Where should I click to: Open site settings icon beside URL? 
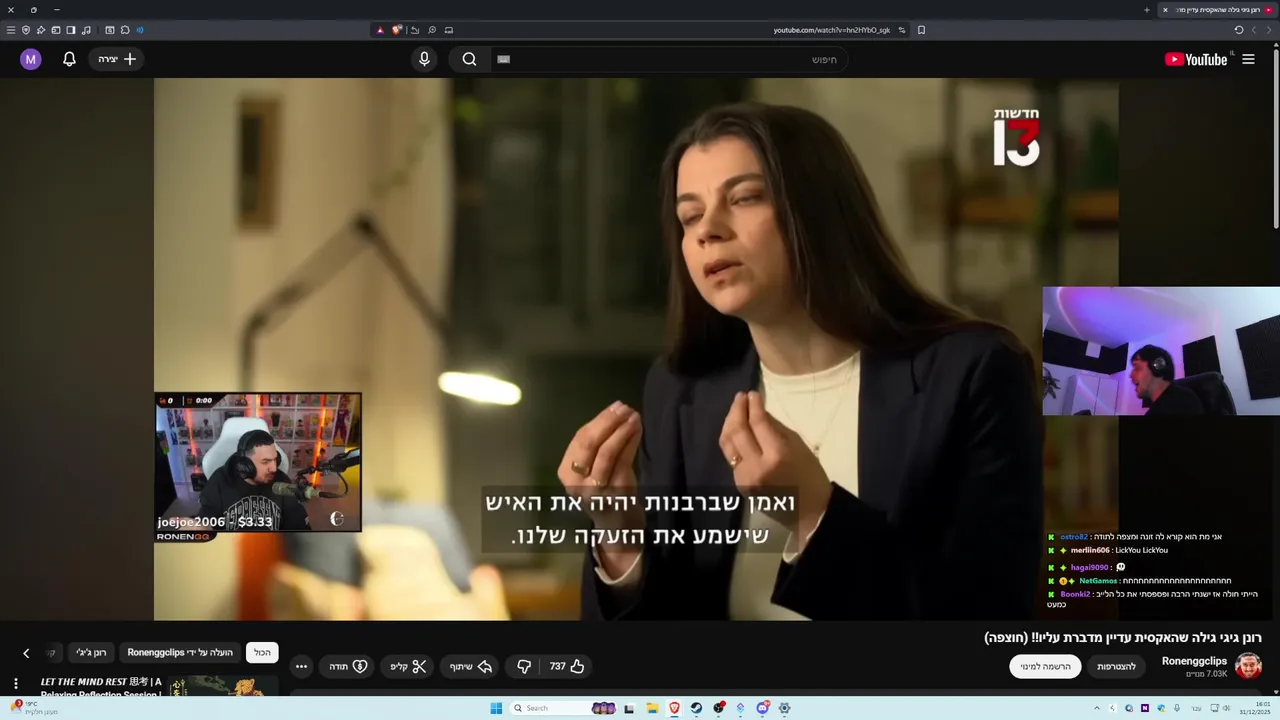(x=902, y=30)
